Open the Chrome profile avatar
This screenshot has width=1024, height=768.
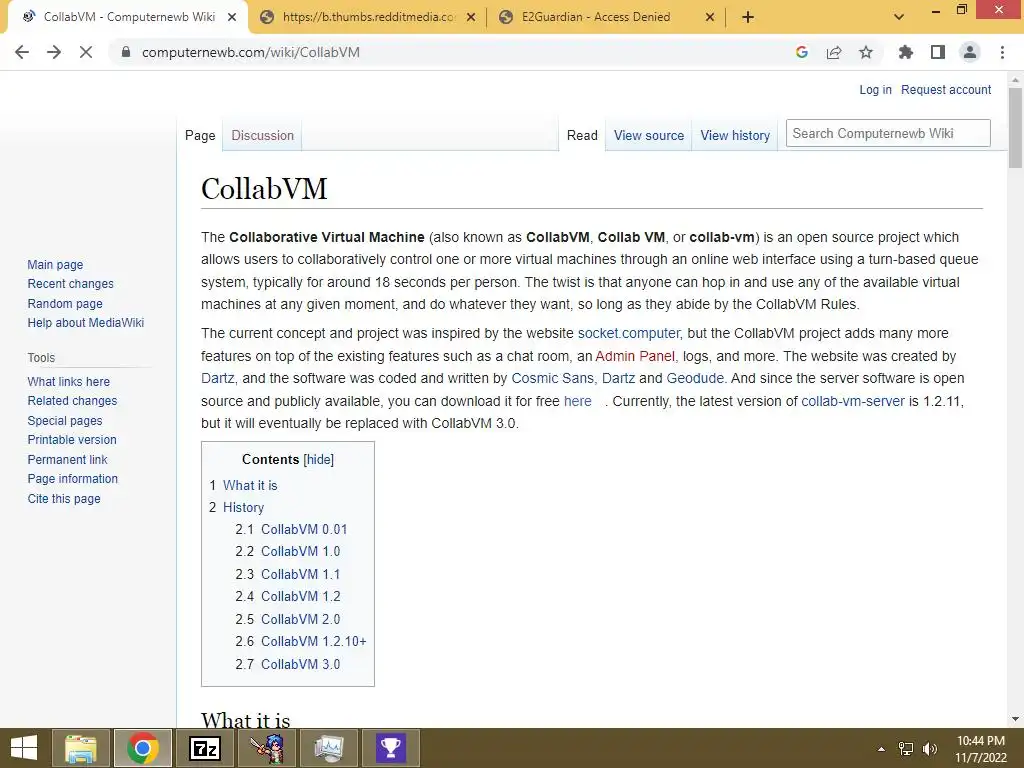pyautogui.click(x=970, y=52)
